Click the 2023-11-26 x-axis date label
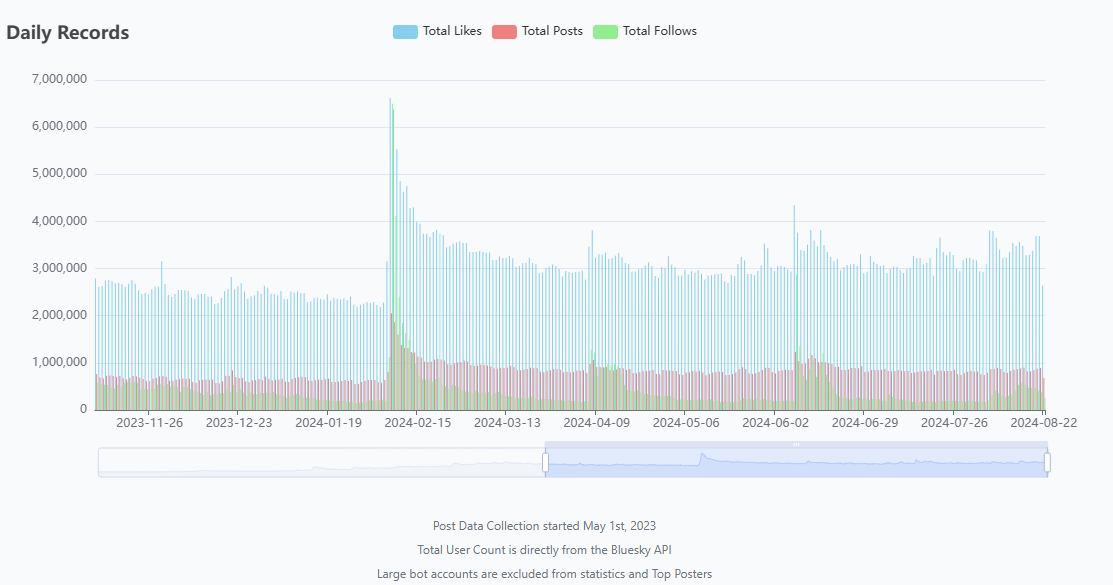The height and width of the screenshot is (585, 1113). click(149, 423)
